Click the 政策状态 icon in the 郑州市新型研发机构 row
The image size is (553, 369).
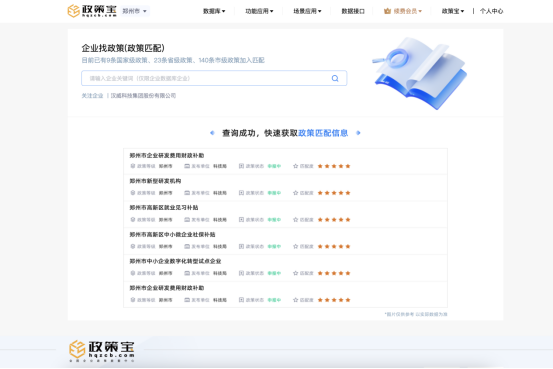click(241, 193)
